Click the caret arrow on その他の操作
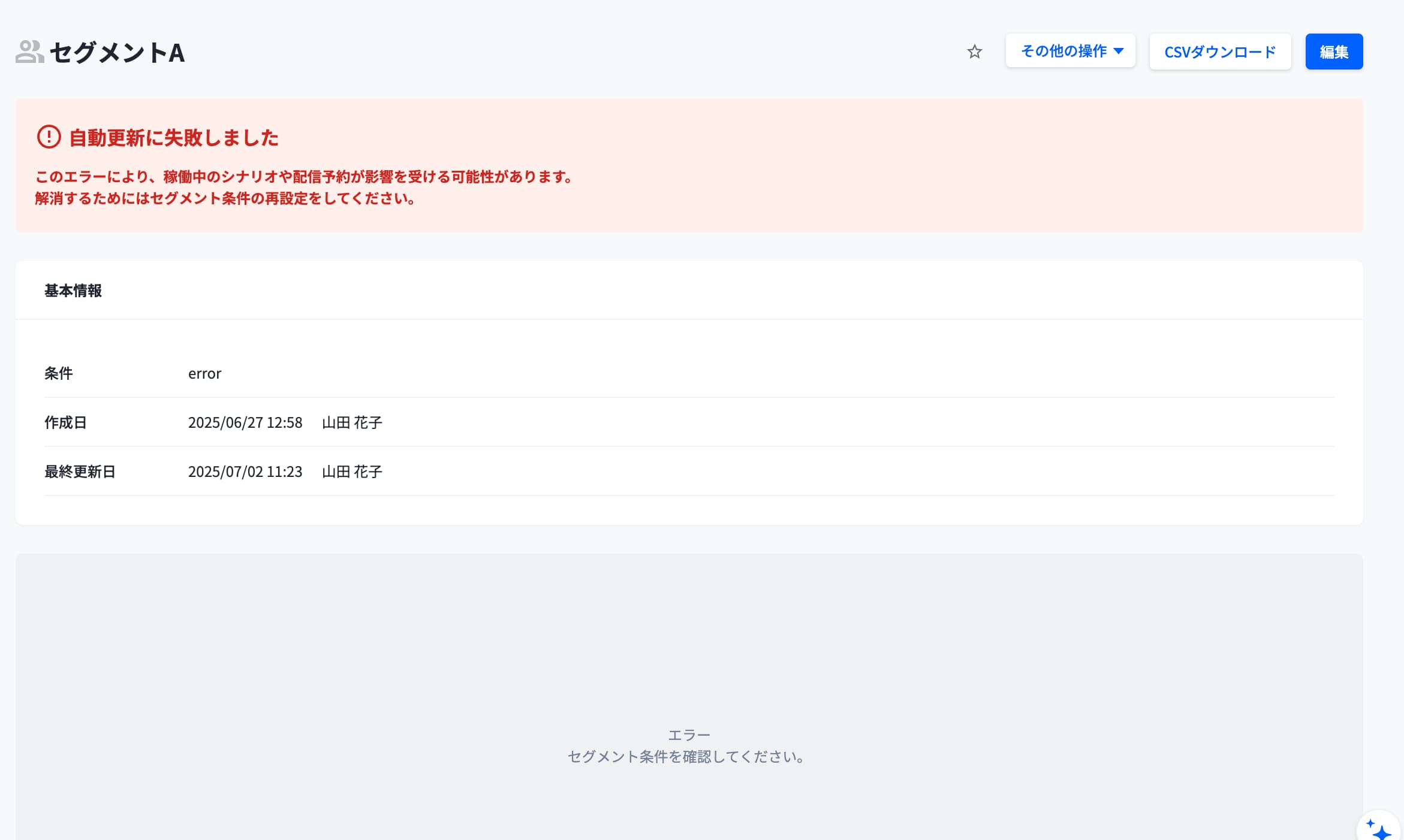1404x840 pixels. pos(1118,51)
